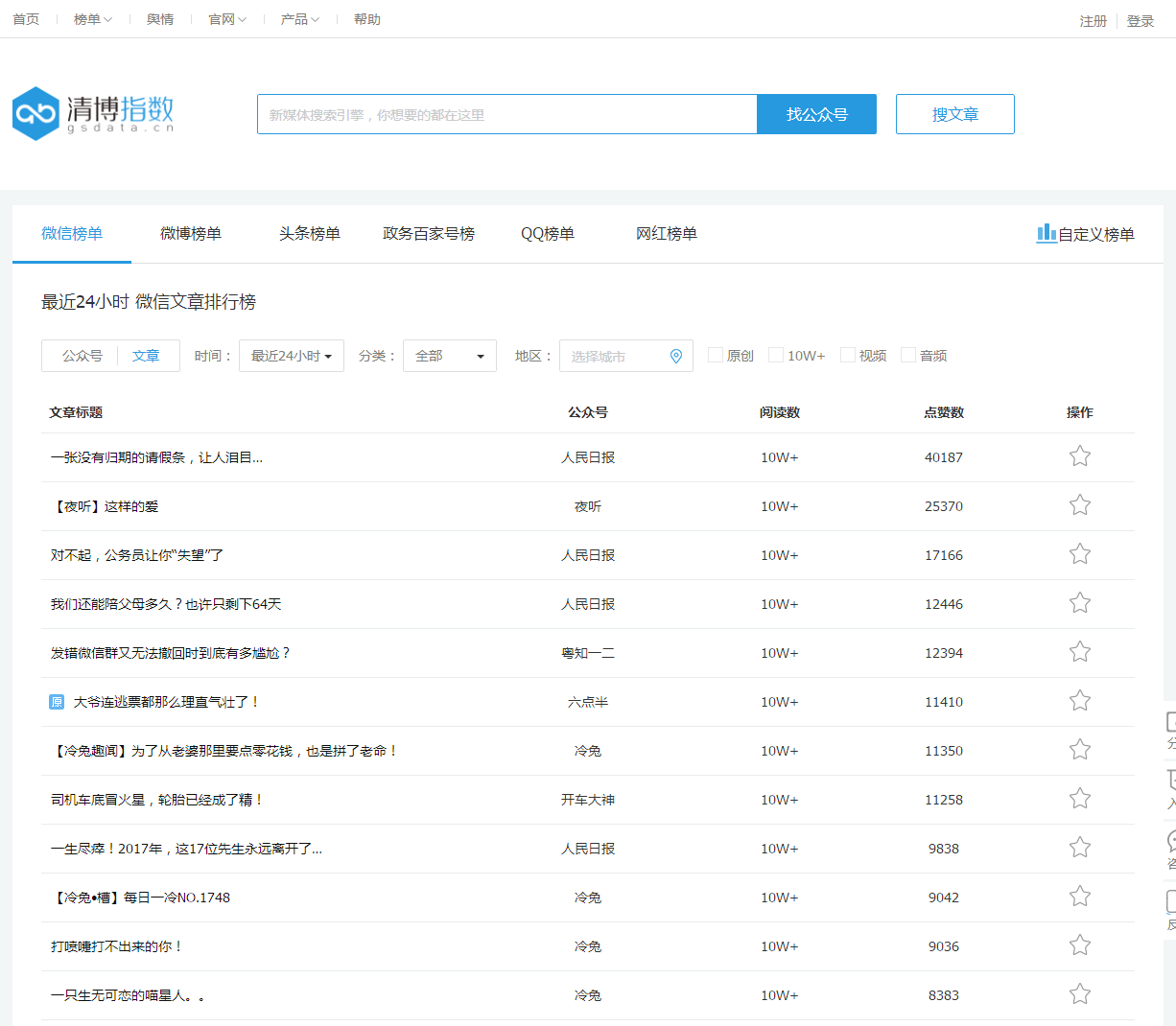Open the QQ榜单 tab
The width and height of the screenshot is (1176, 1026).
coord(548,233)
